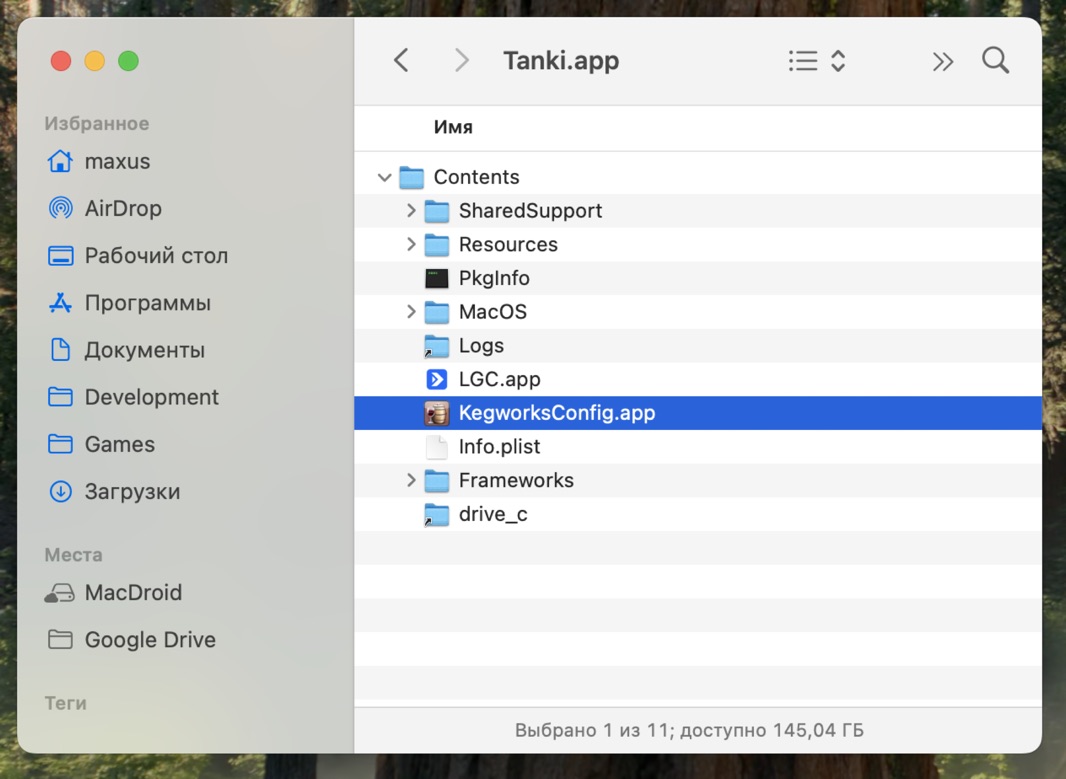Collapse the Contents folder disclosure arrow
This screenshot has height=779, width=1066.
[x=384, y=177]
